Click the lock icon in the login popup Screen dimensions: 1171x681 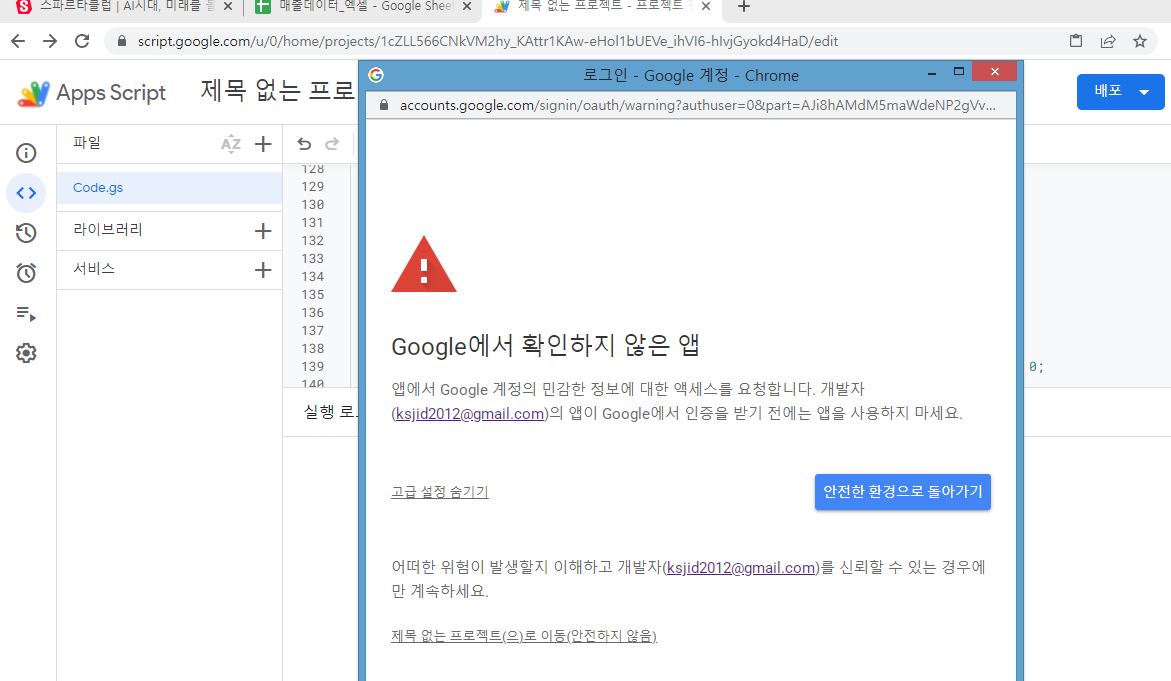[384, 105]
